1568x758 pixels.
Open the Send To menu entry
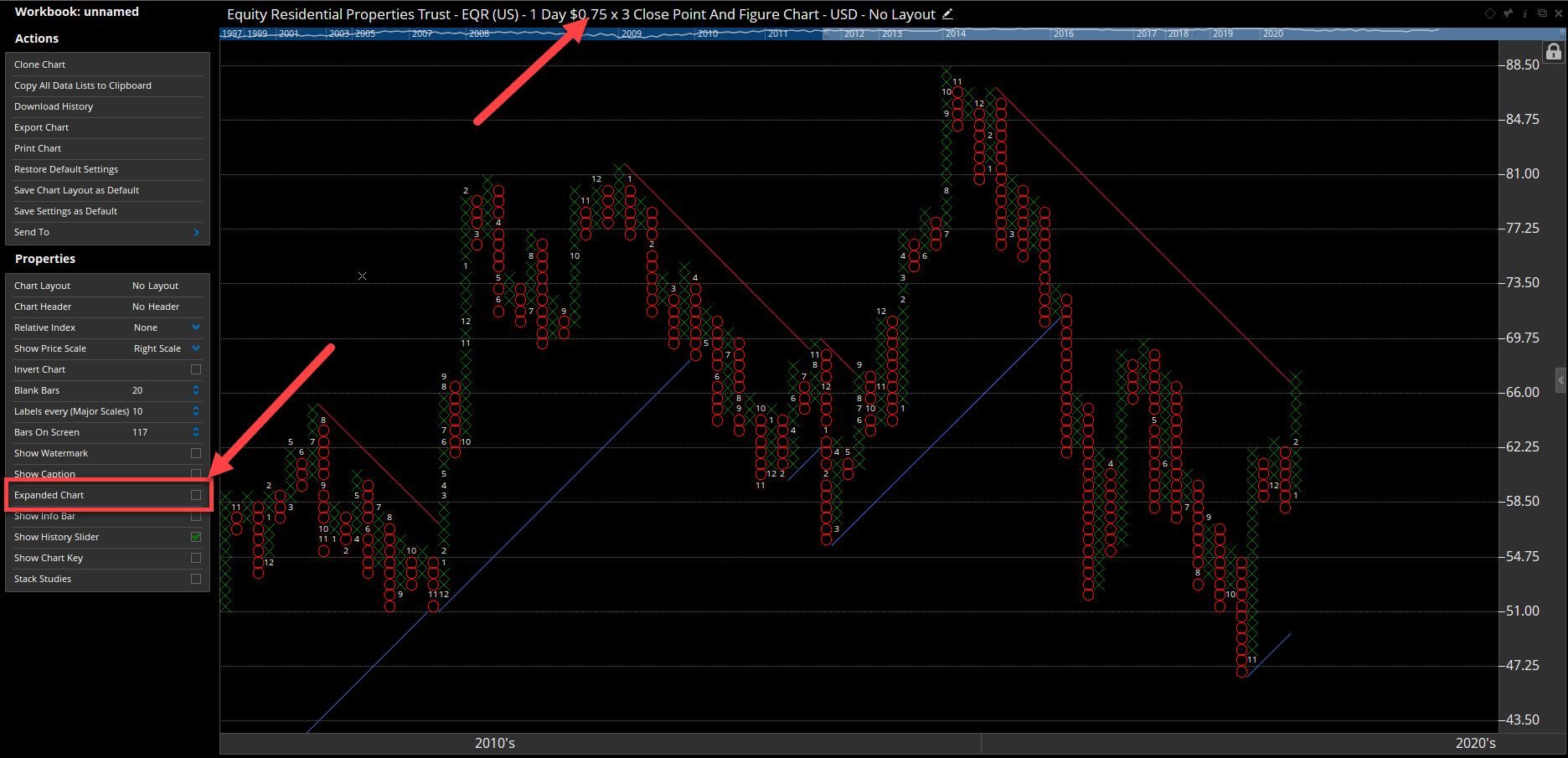107,232
